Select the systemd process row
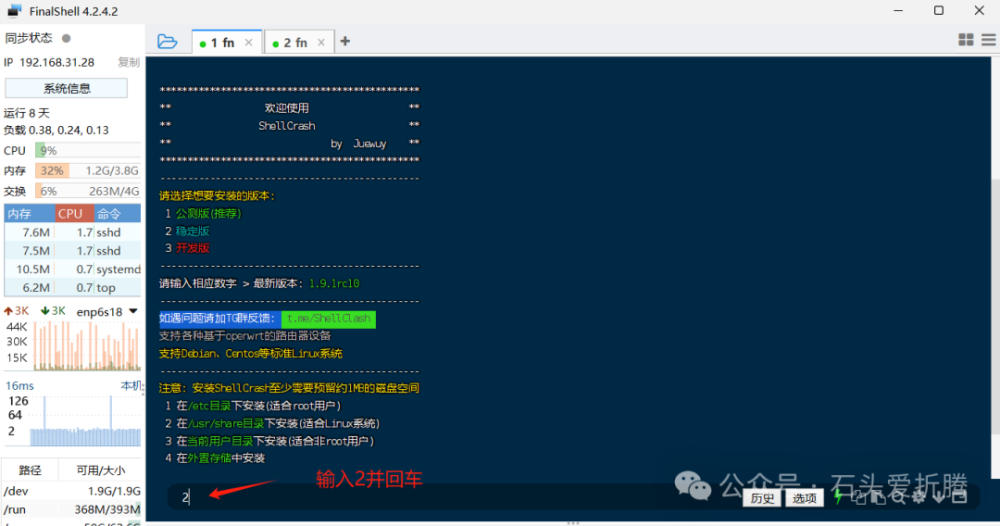1000x526 pixels. (73, 269)
